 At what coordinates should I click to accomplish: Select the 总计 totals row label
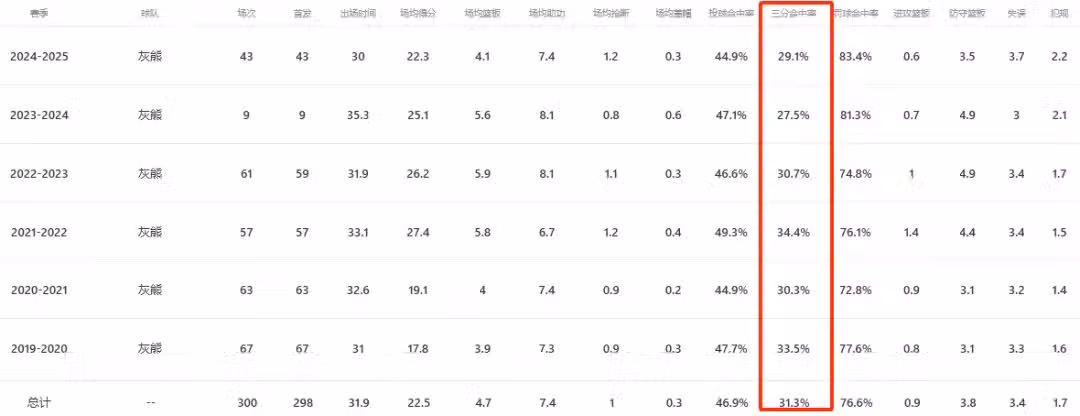39,402
